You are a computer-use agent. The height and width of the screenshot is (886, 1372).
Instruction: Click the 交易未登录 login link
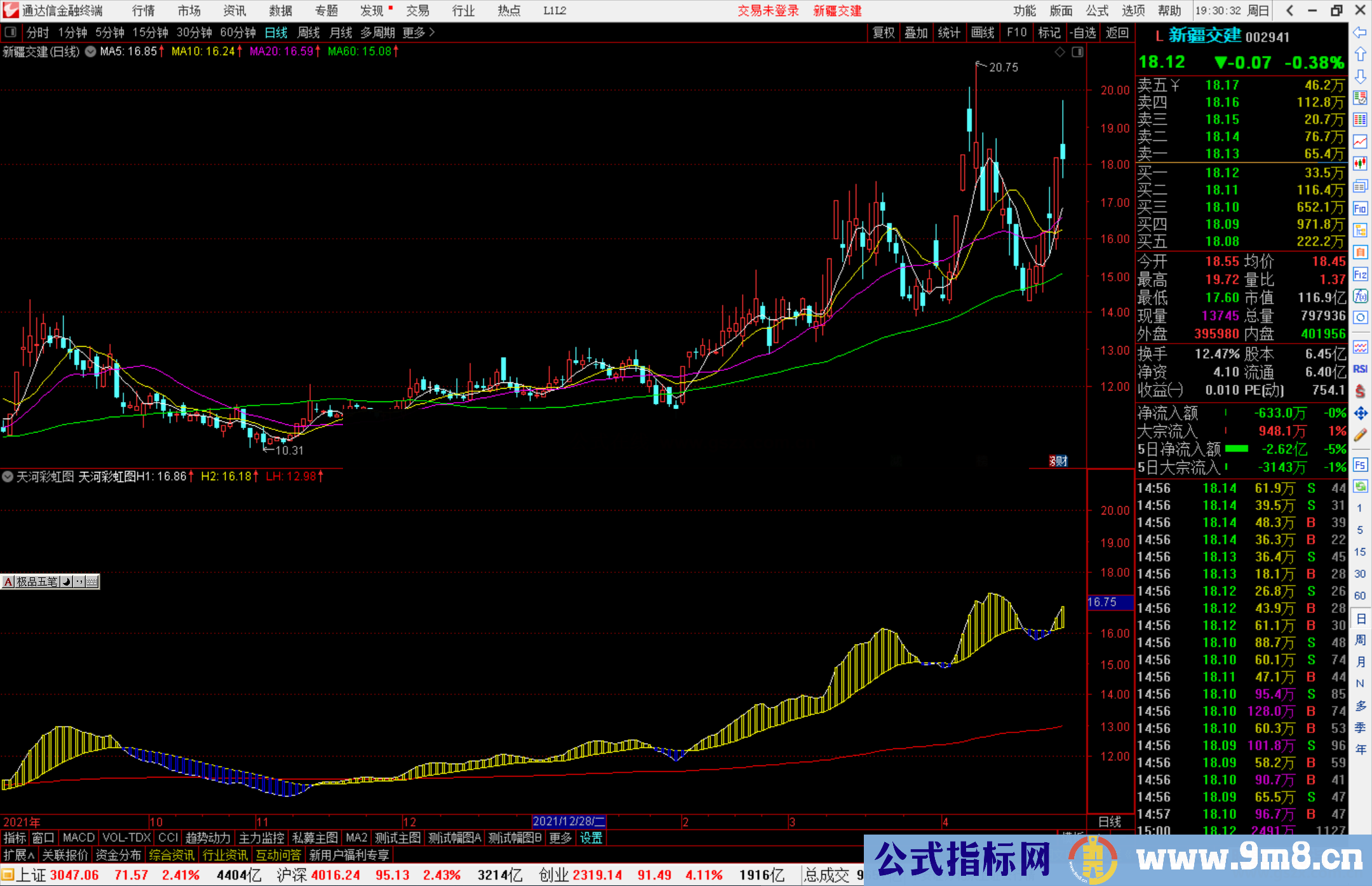click(768, 11)
